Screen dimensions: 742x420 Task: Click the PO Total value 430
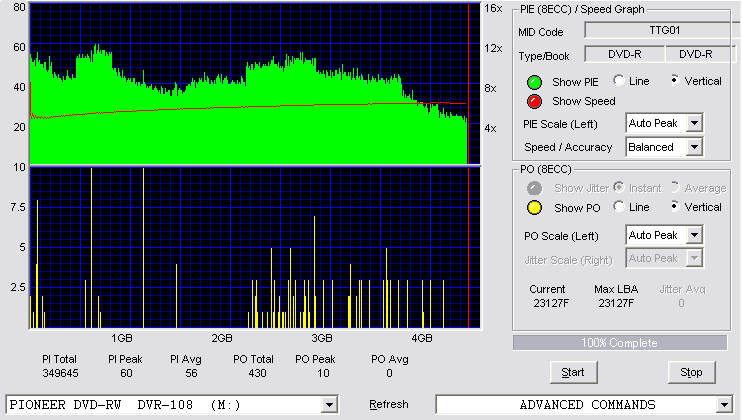[257, 373]
